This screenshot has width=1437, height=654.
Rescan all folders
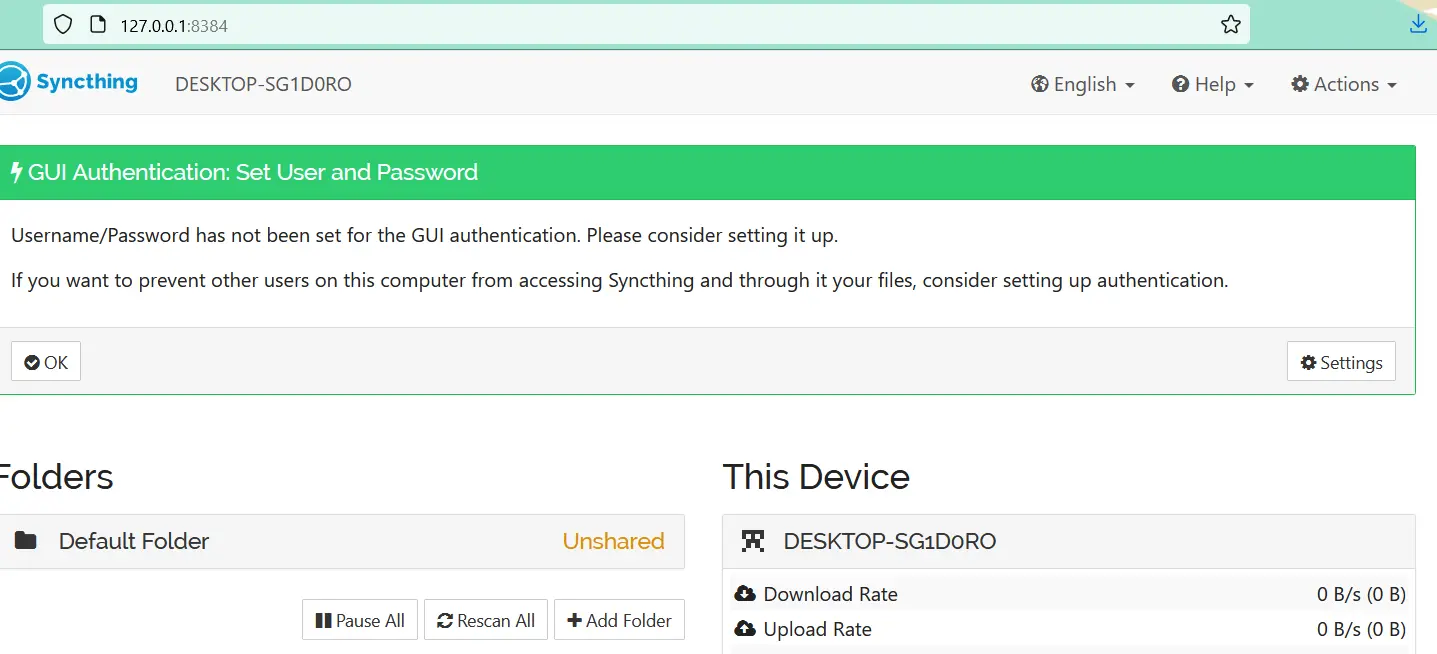point(486,620)
